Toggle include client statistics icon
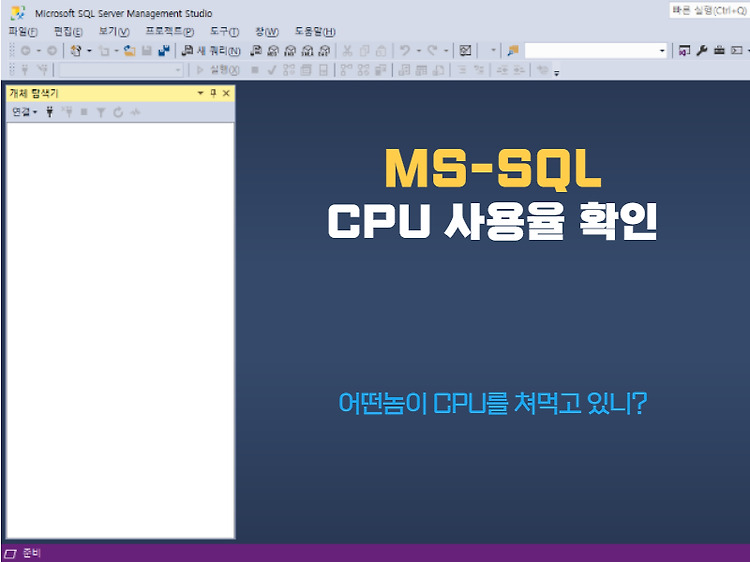This screenshot has height=562, width=750. tap(381, 70)
